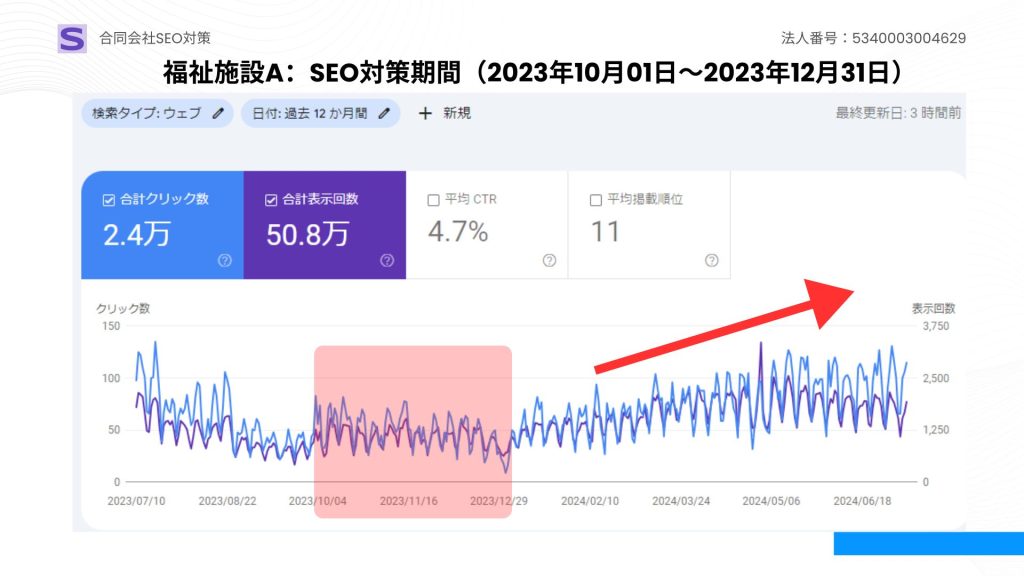Enable the 平均掲載順位 checkbox
This screenshot has width=1024, height=576.
click(597, 199)
